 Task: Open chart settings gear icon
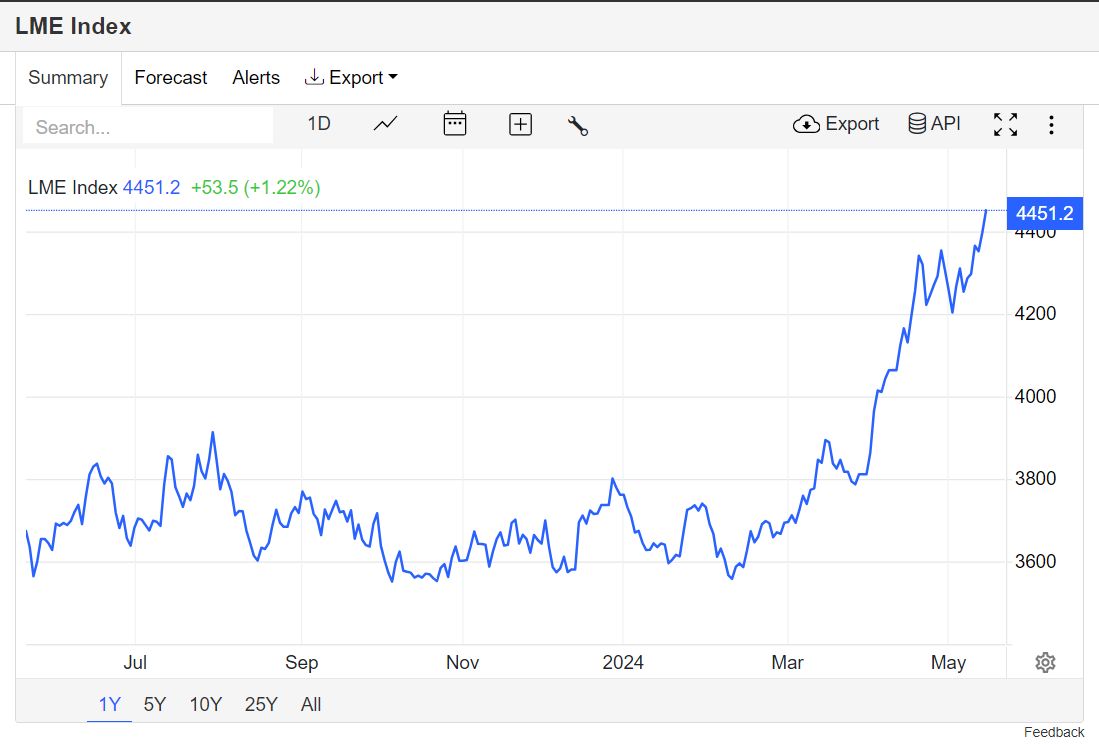pyautogui.click(x=1045, y=663)
